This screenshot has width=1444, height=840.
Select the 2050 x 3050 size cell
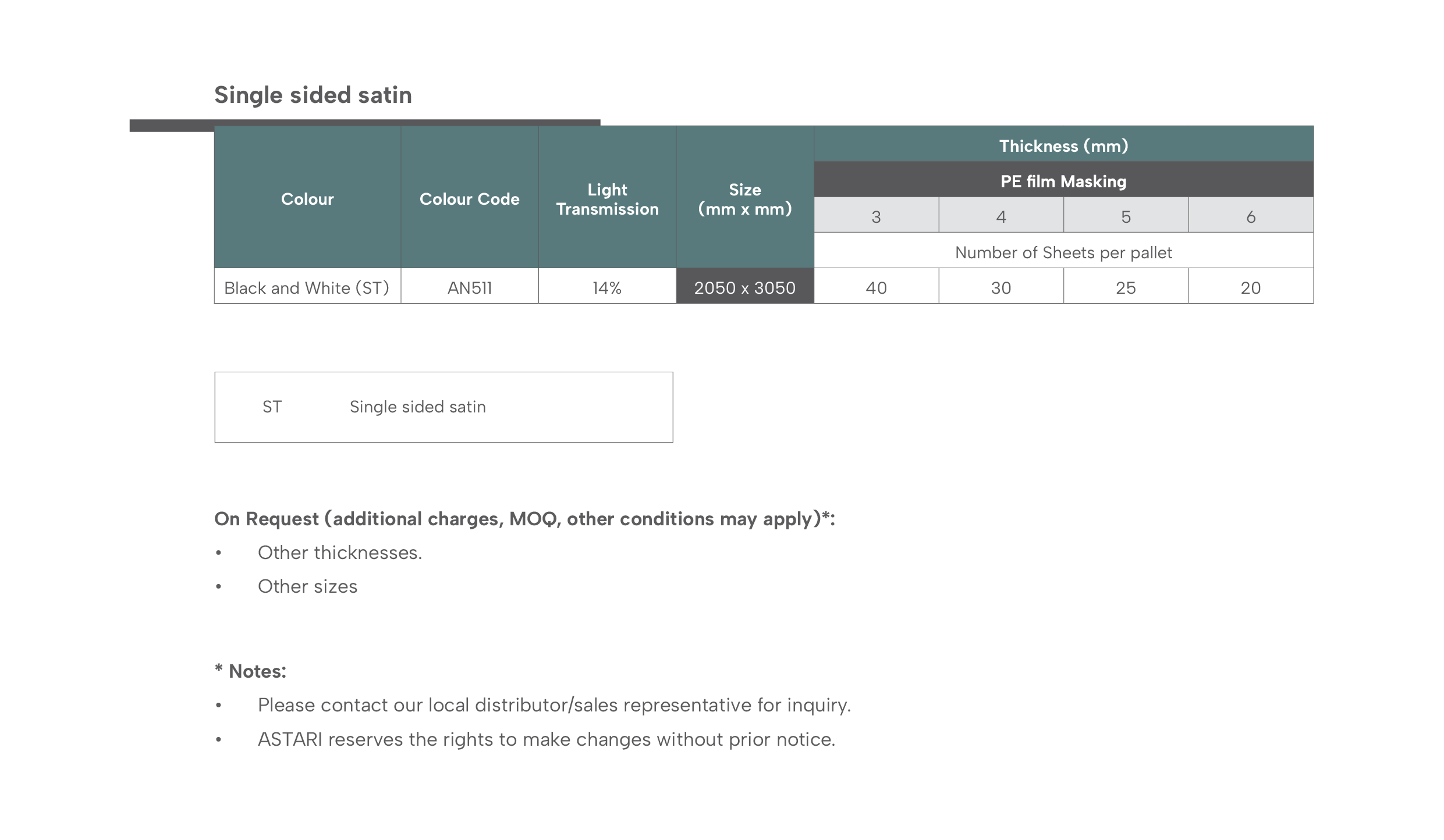(745, 286)
